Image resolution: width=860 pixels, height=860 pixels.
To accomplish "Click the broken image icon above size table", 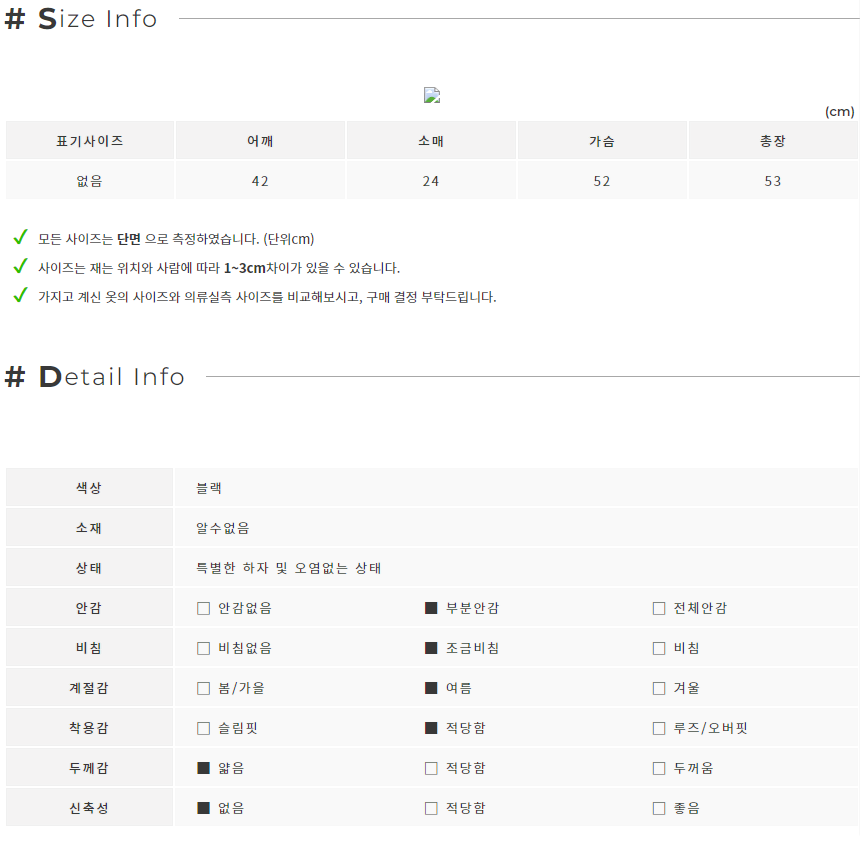I will [432, 95].
